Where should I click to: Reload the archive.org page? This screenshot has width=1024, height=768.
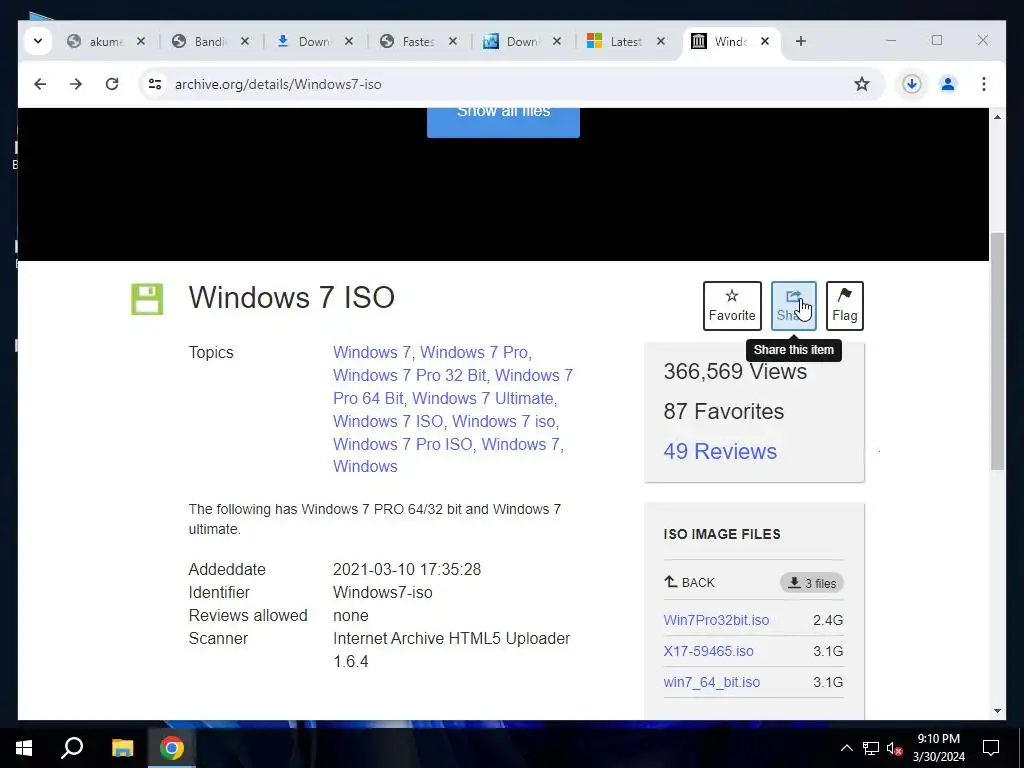[x=112, y=84]
